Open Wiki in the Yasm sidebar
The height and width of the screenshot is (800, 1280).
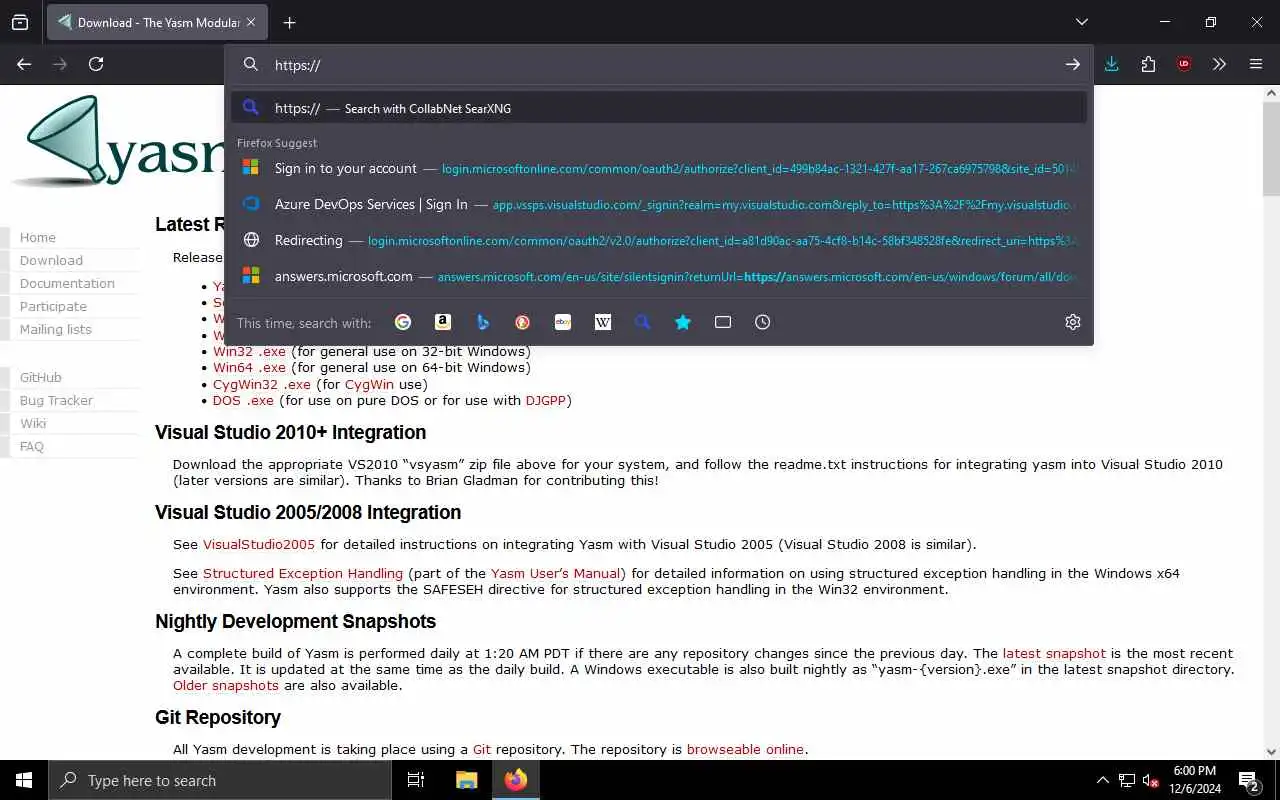pos(33,423)
